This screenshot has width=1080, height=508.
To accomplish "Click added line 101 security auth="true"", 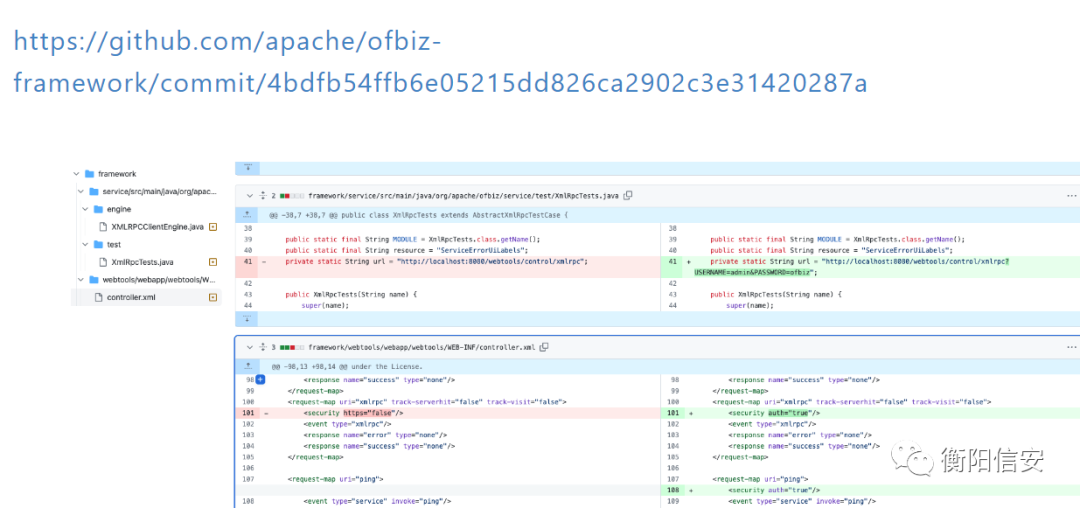I will click(x=870, y=412).
